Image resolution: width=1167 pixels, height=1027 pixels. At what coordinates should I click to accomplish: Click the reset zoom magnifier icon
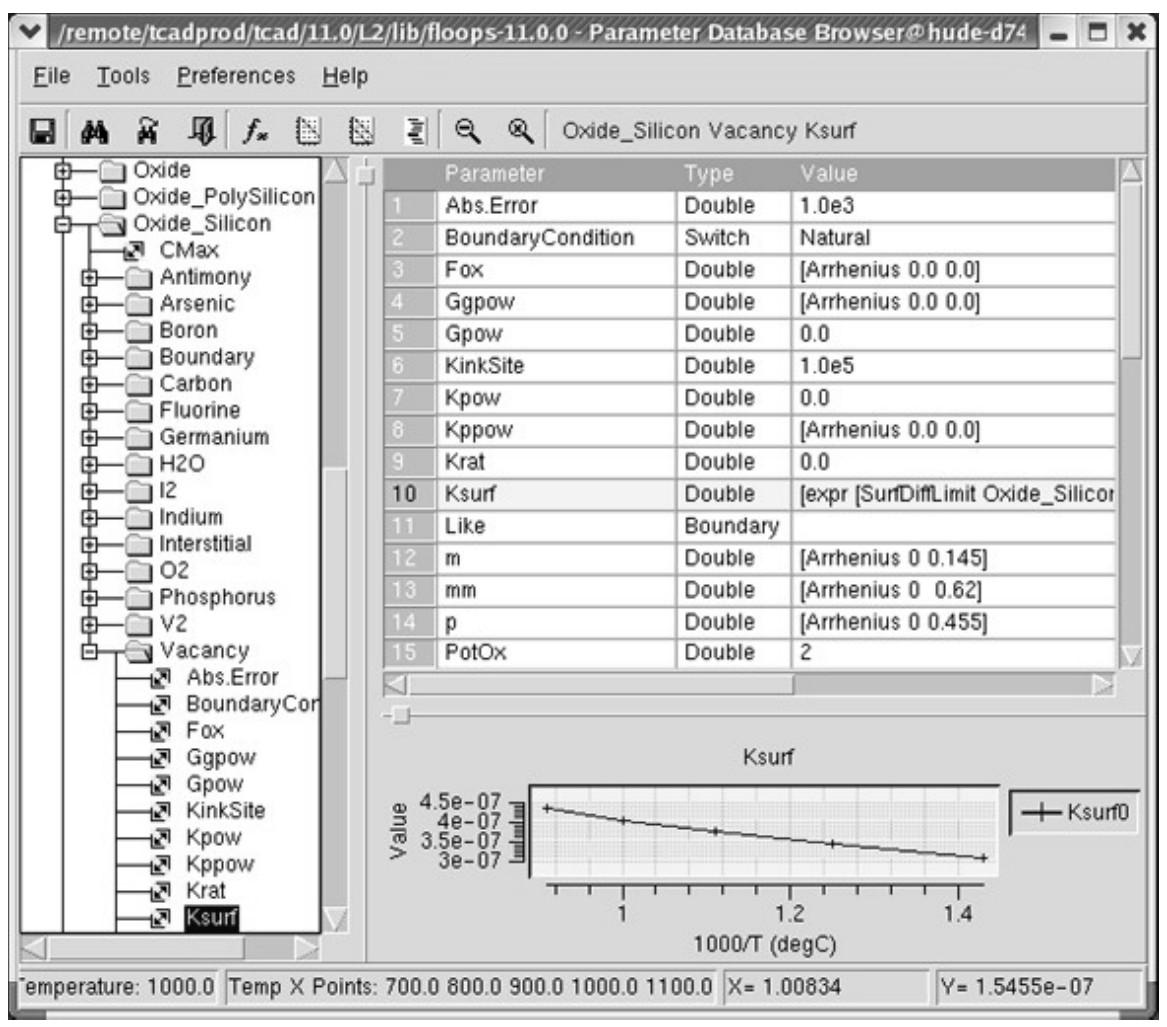520,131
